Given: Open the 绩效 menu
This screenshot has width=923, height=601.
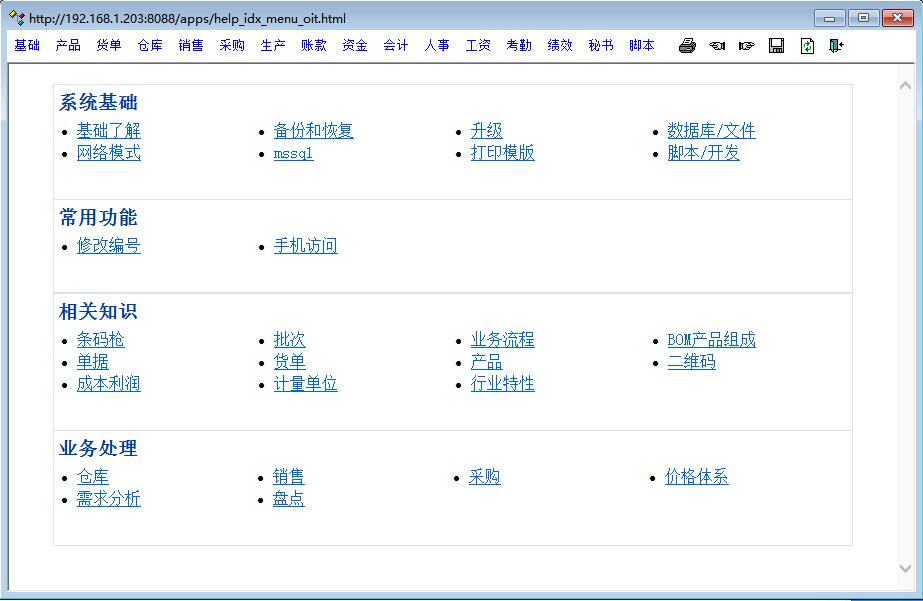Looking at the screenshot, I should coord(560,45).
